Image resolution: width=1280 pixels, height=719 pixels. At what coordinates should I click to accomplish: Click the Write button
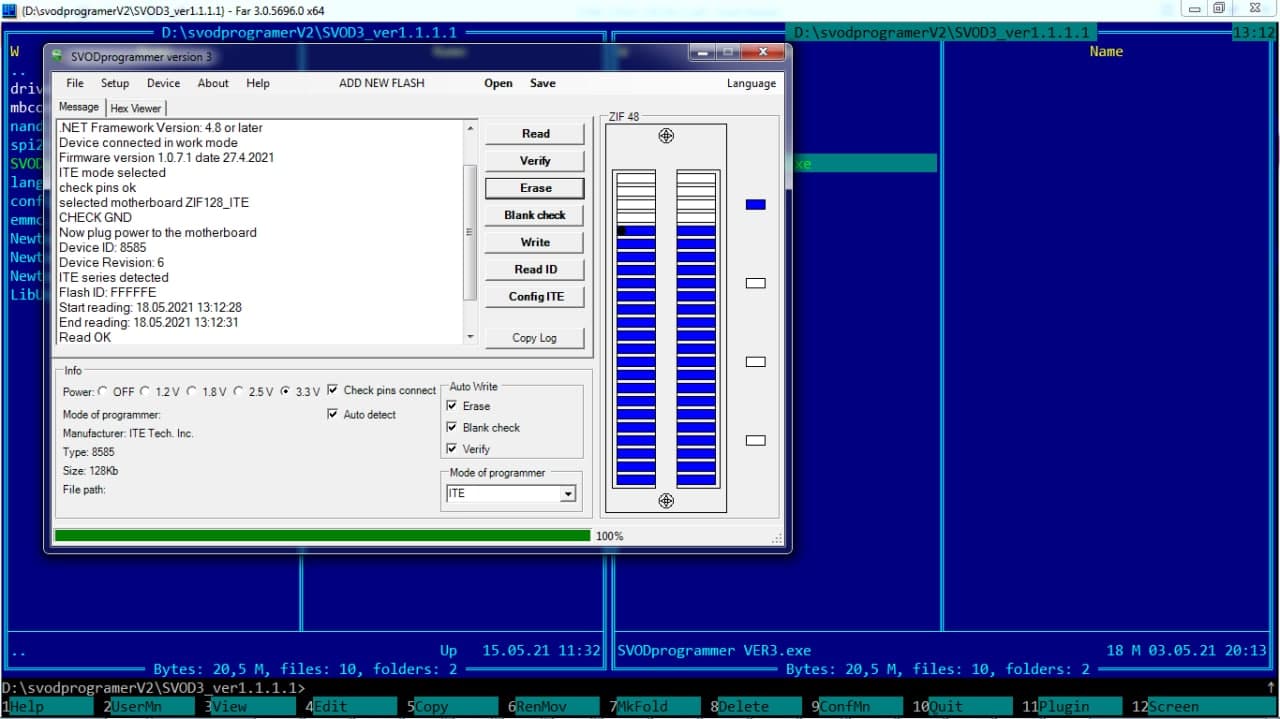point(534,241)
